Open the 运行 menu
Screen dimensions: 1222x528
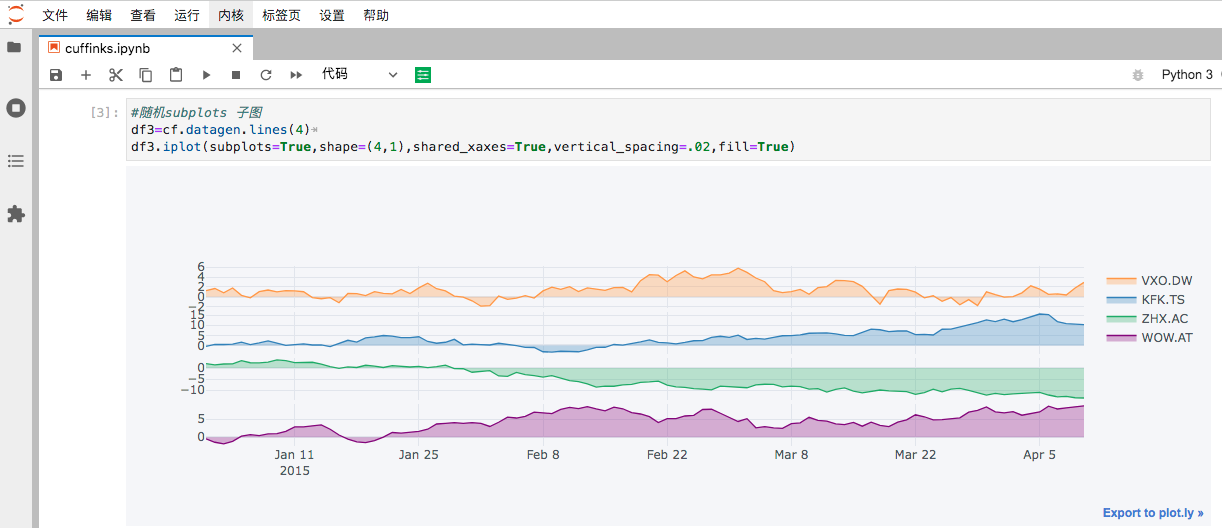[187, 15]
